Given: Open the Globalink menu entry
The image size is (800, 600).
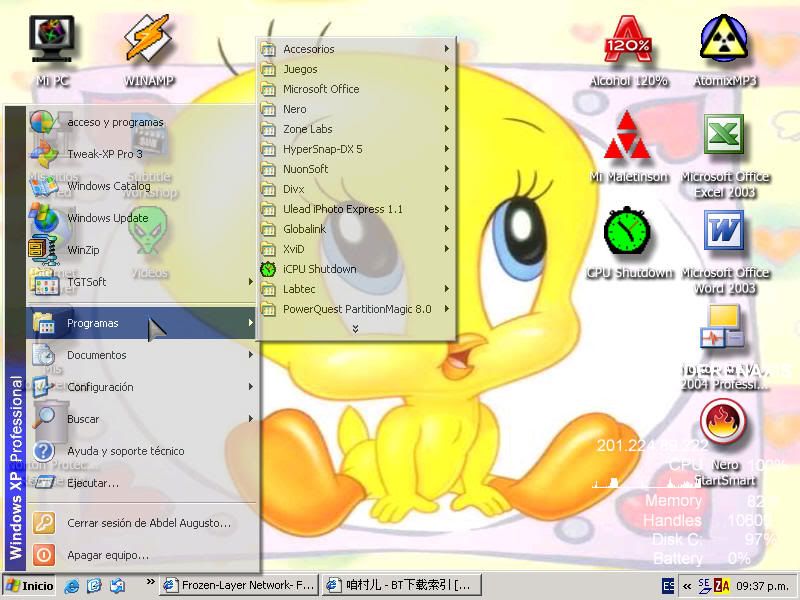Looking at the screenshot, I should tap(356, 229).
